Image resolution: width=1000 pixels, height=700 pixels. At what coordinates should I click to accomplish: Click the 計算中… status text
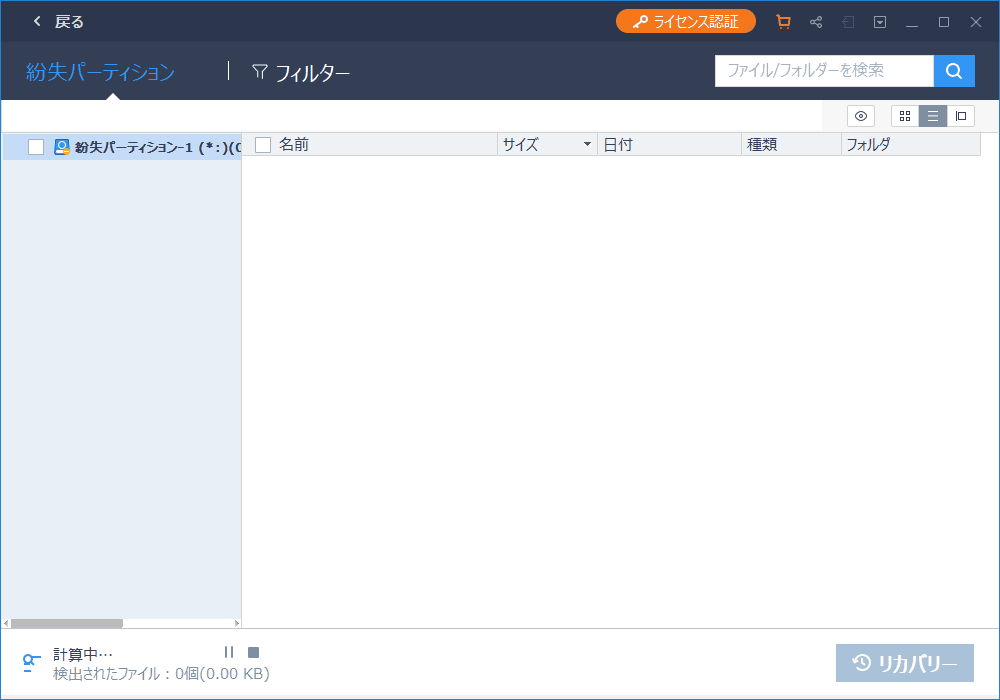[x=83, y=654]
